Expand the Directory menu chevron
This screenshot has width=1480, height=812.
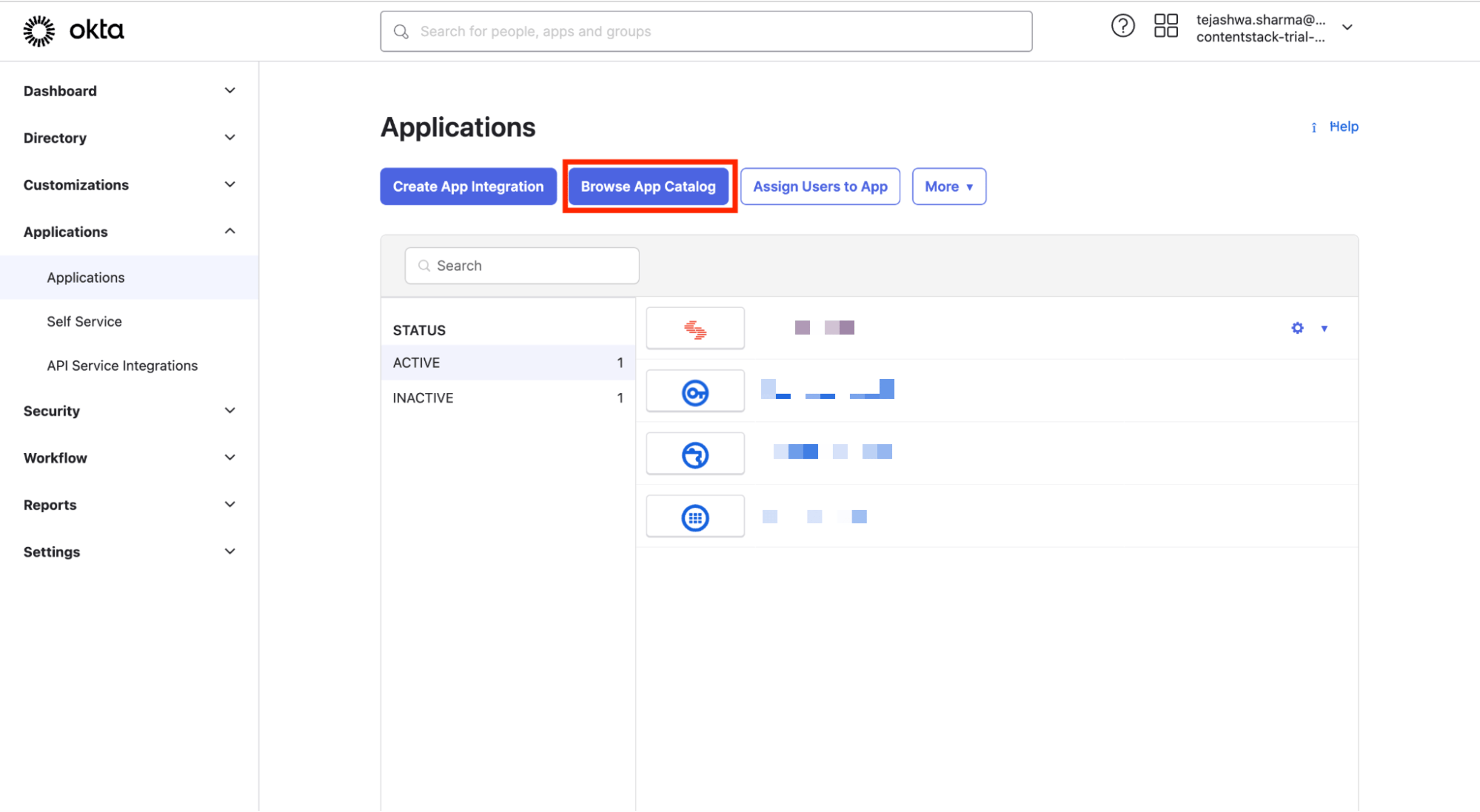[x=230, y=138]
